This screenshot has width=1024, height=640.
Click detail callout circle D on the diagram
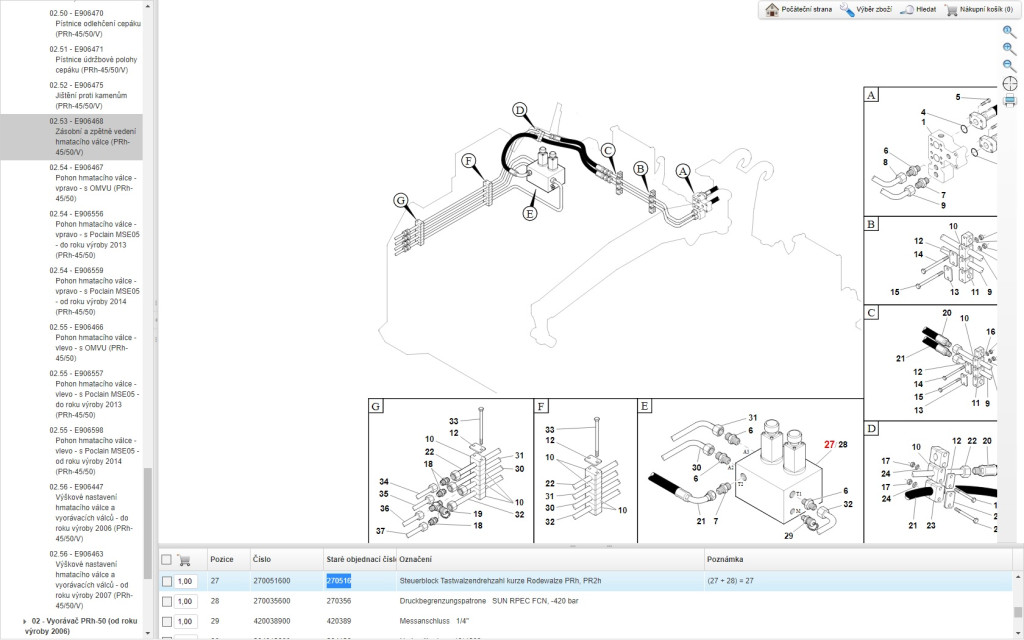pos(520,110)
